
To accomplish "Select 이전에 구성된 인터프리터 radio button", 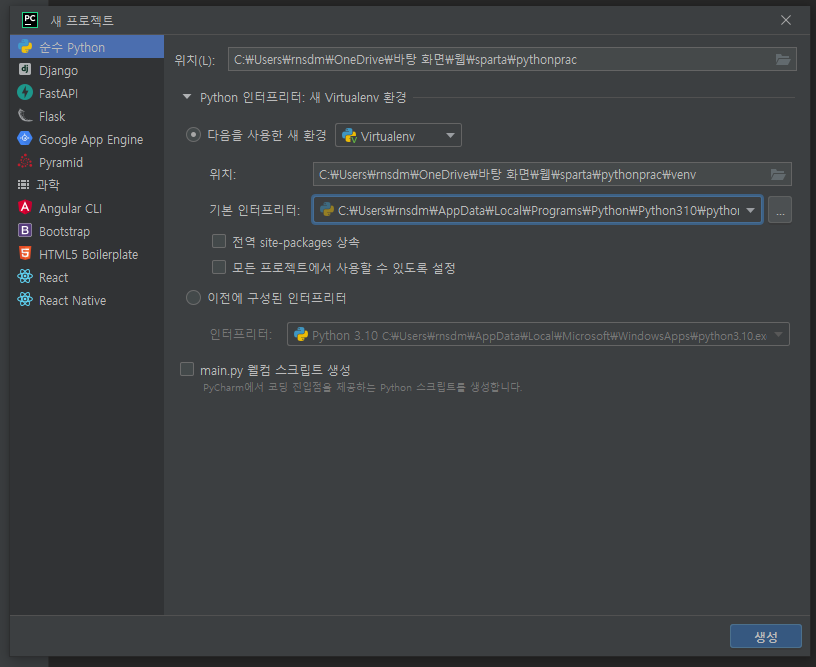I will tap(193, 298).
